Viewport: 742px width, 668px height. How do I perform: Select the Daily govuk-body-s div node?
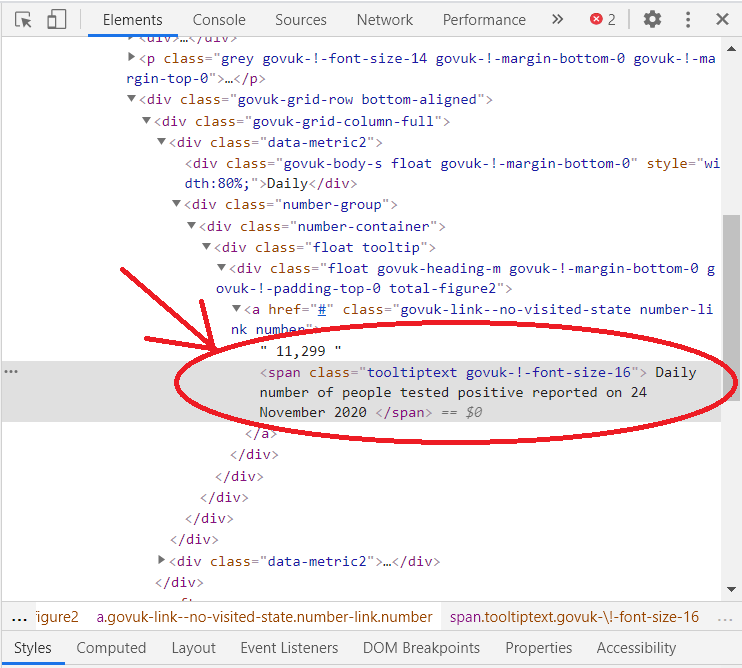tap(452, 173)
